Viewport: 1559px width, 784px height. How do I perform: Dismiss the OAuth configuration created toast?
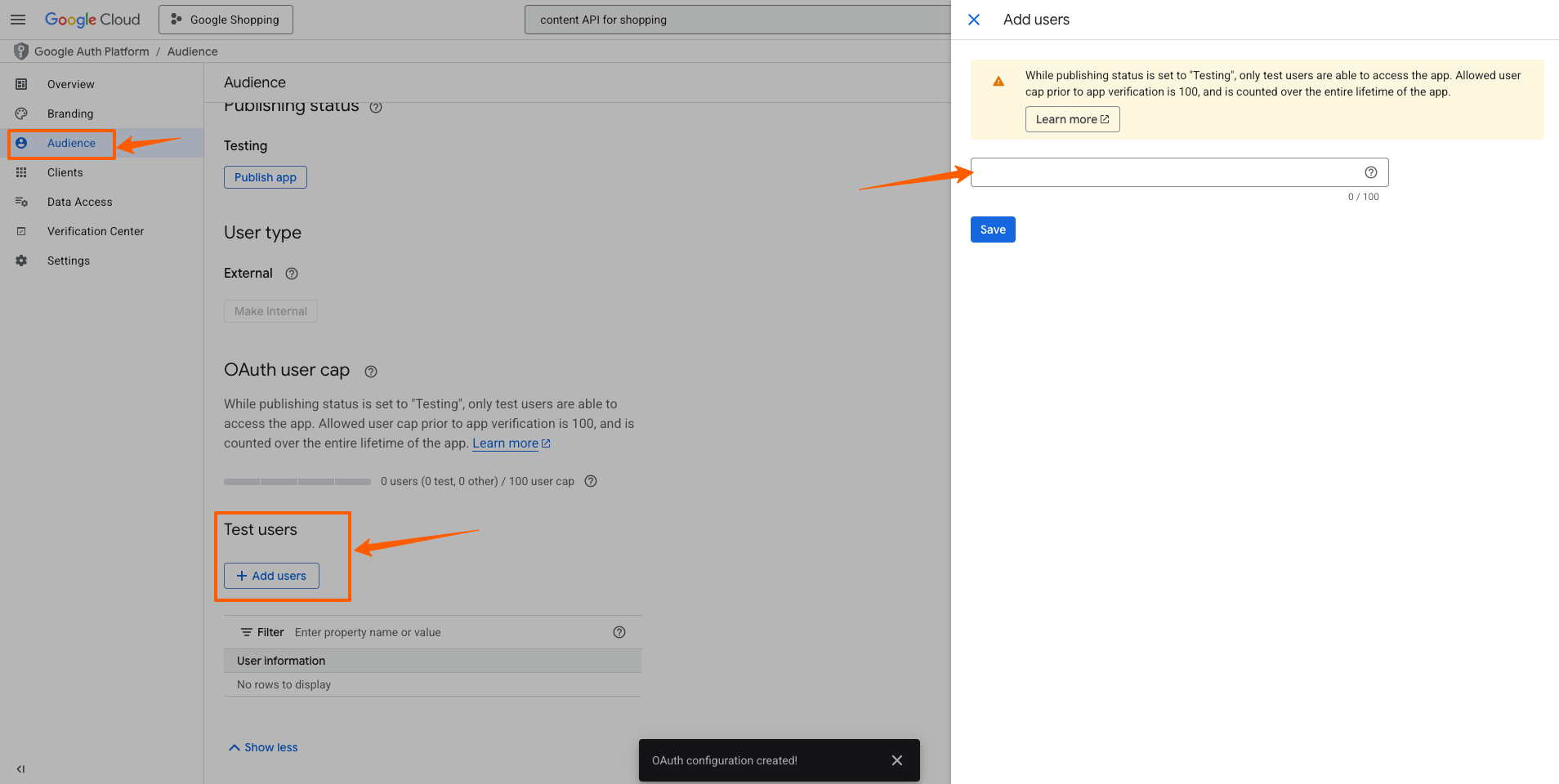[x=896, y=760]
